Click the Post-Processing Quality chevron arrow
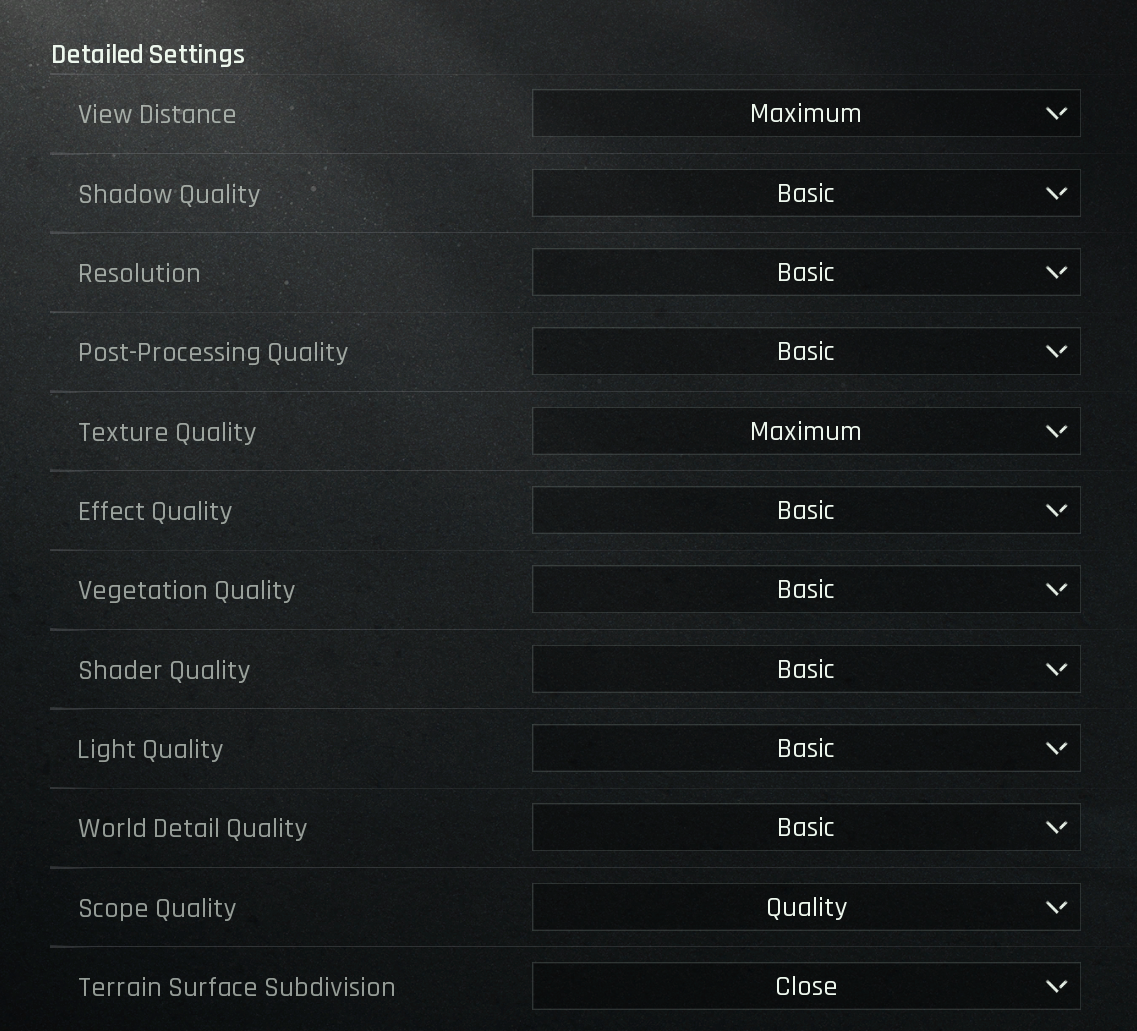This screenshot has width=1137, height=1031. pos(1056,351)
